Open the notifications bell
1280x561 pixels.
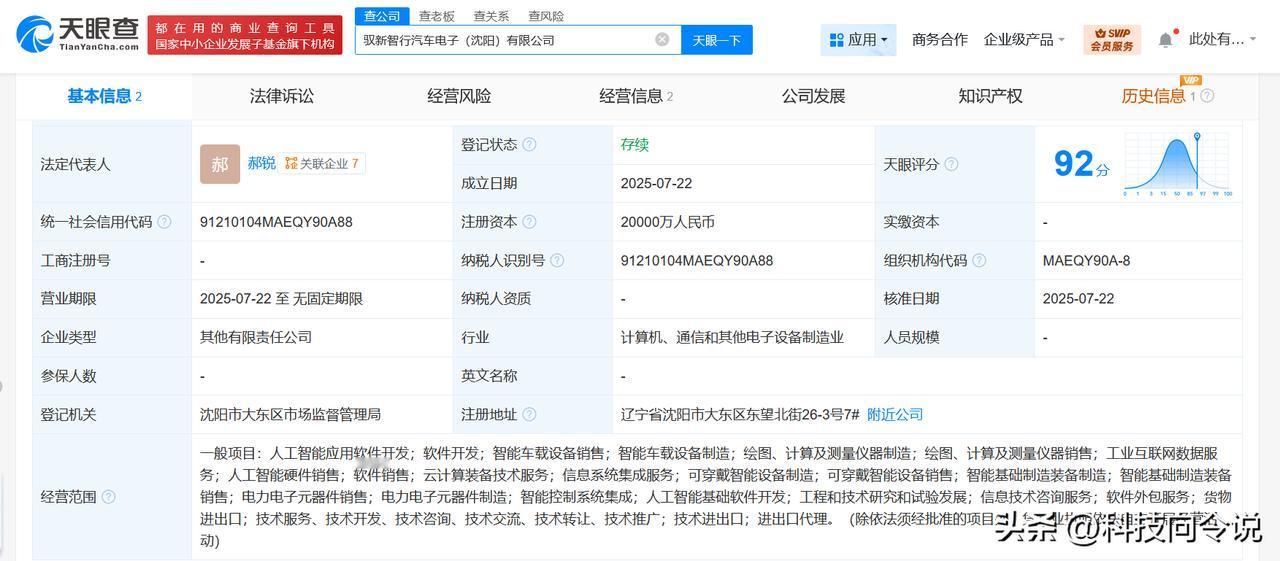(x=1166, y=39)
